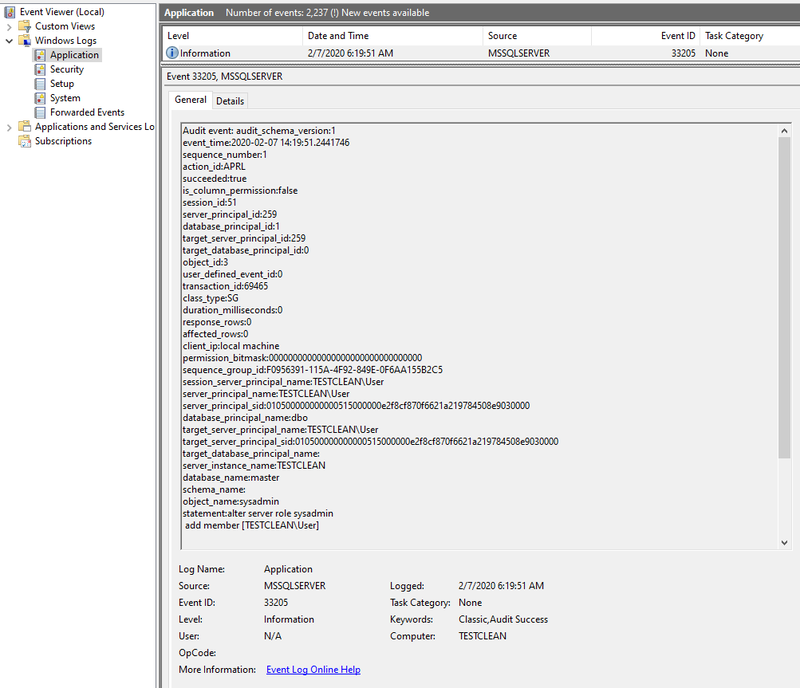Select the Windows Logs label
This screenshot has height=688, width=800.
pyautogui.click(x=66, y=40)
